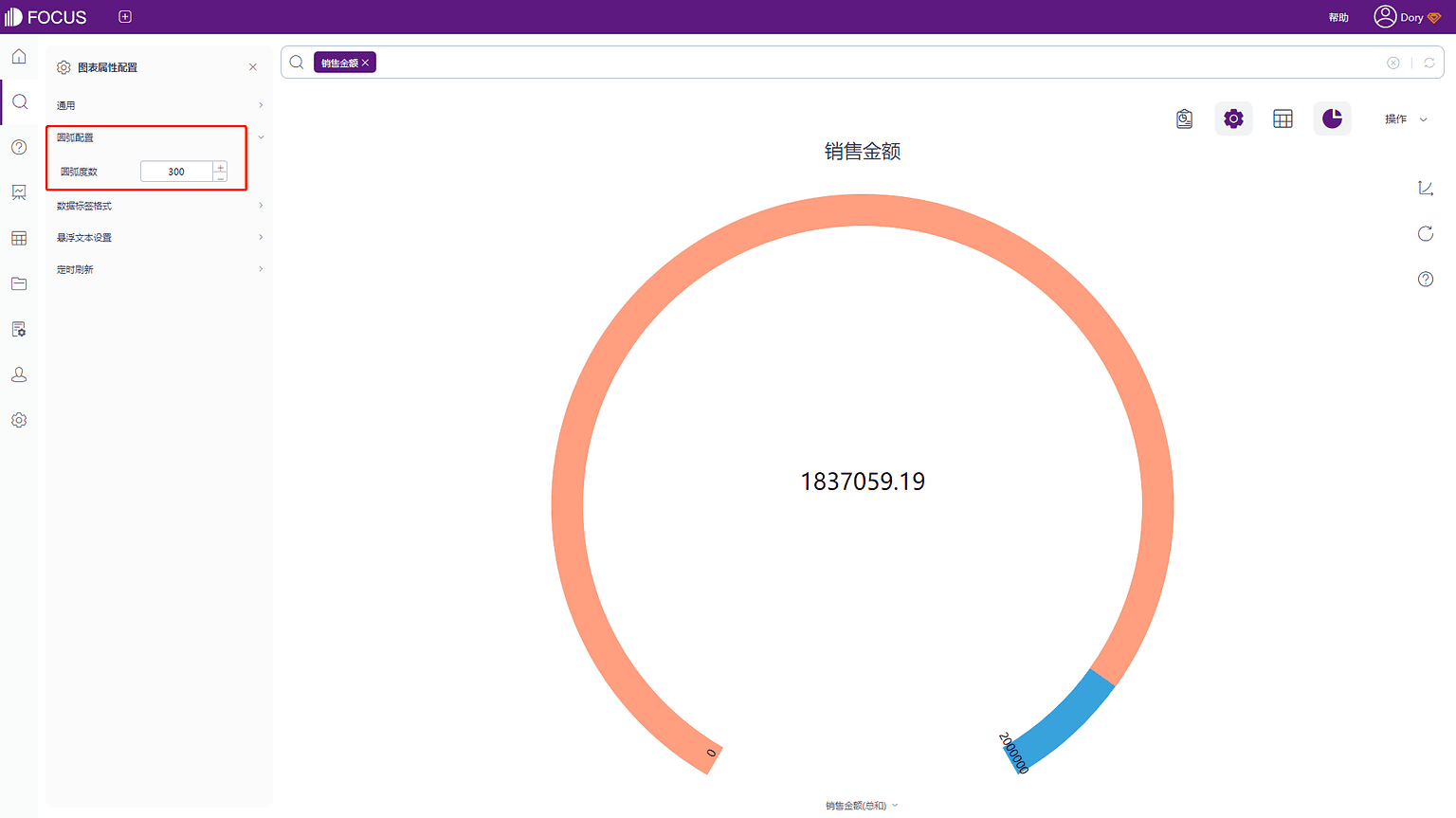
Task: Open the Dory user account menu
Action: pos(1399,17)
